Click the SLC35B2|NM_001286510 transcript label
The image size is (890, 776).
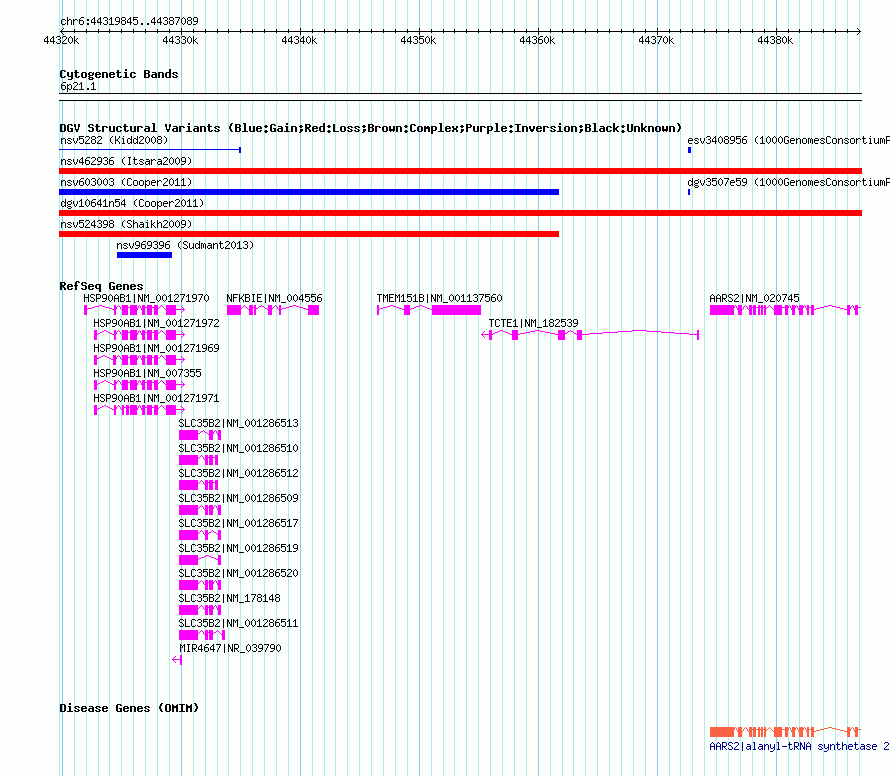pyautogui.click(x=238, y=448)
